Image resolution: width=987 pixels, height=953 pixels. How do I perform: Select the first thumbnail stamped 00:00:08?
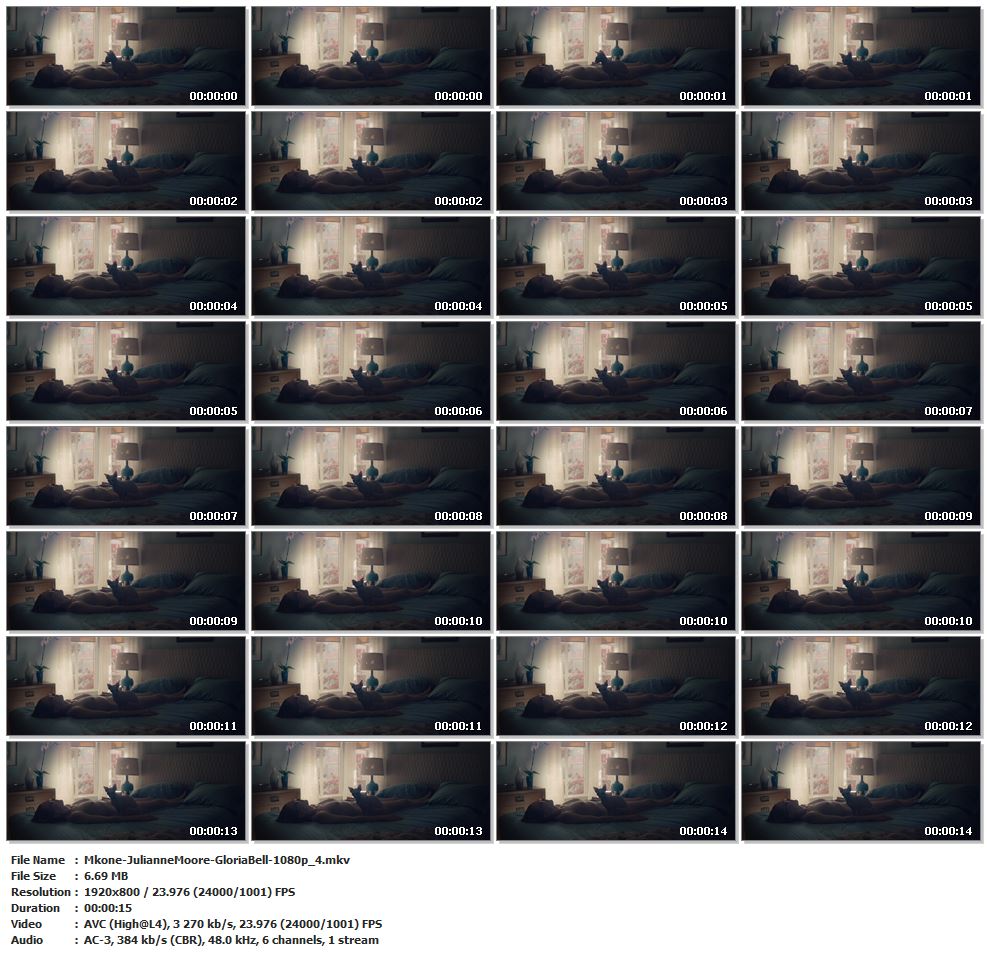point(371,476)
